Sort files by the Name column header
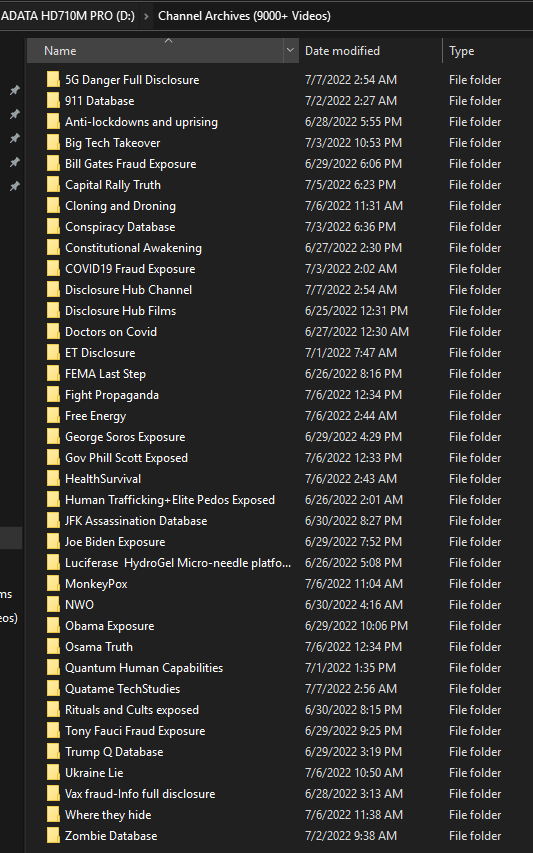This screenshot has height=853, width=533. pos(155,51)
